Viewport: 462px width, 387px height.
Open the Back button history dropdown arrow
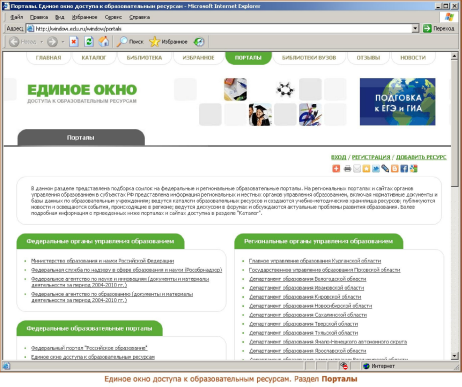(42, 42)
